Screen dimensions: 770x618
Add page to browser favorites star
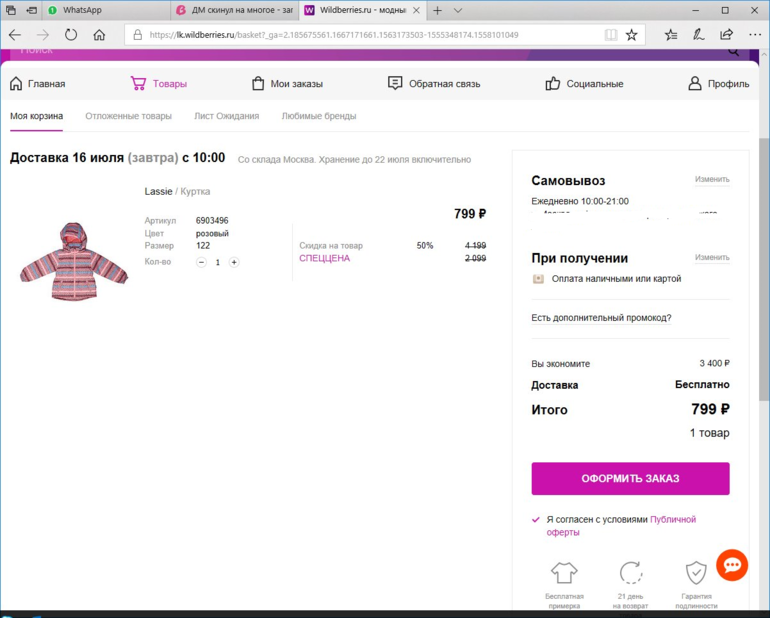tap(631, 35)
